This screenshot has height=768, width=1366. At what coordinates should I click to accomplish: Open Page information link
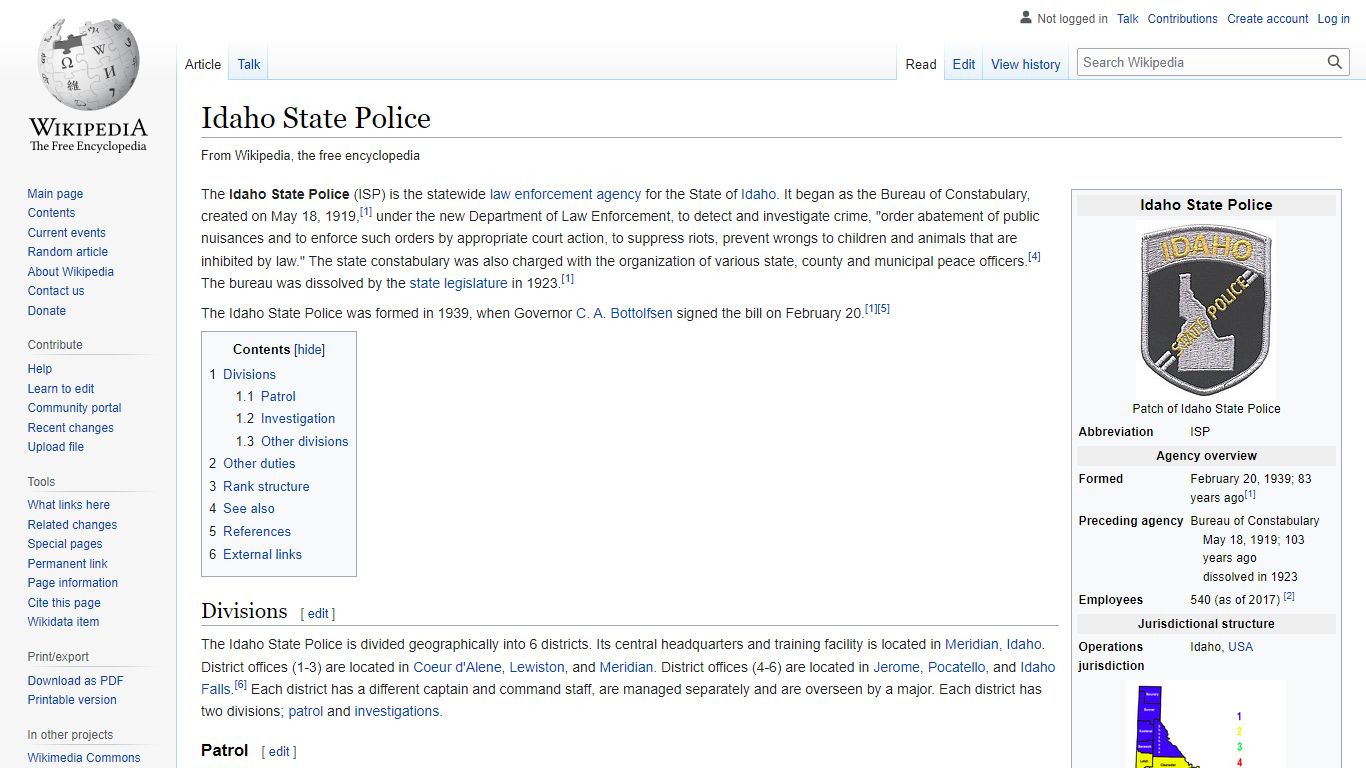(x=72, y=583)
